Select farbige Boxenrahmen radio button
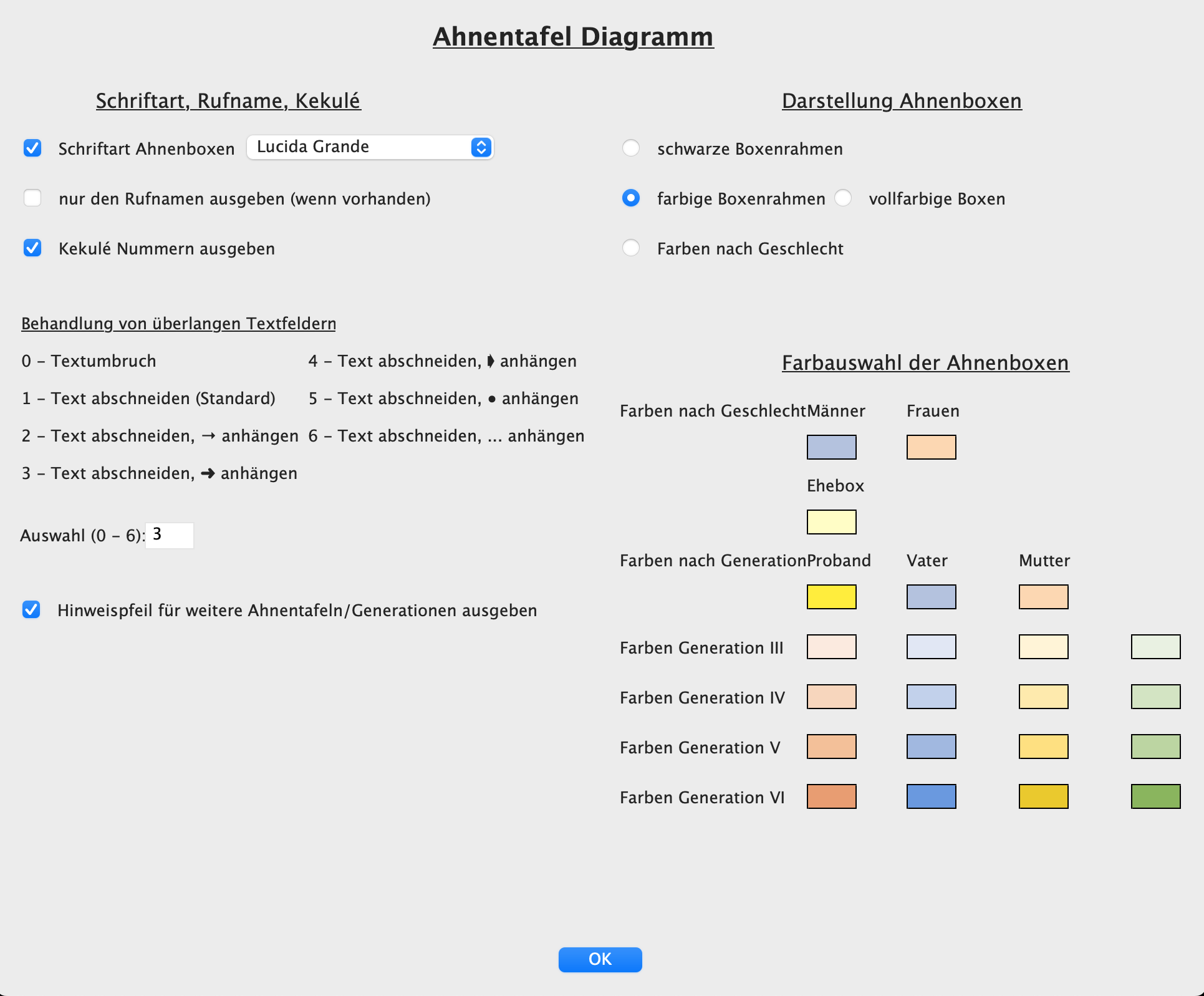1204x996 pixels. point(631,198)
